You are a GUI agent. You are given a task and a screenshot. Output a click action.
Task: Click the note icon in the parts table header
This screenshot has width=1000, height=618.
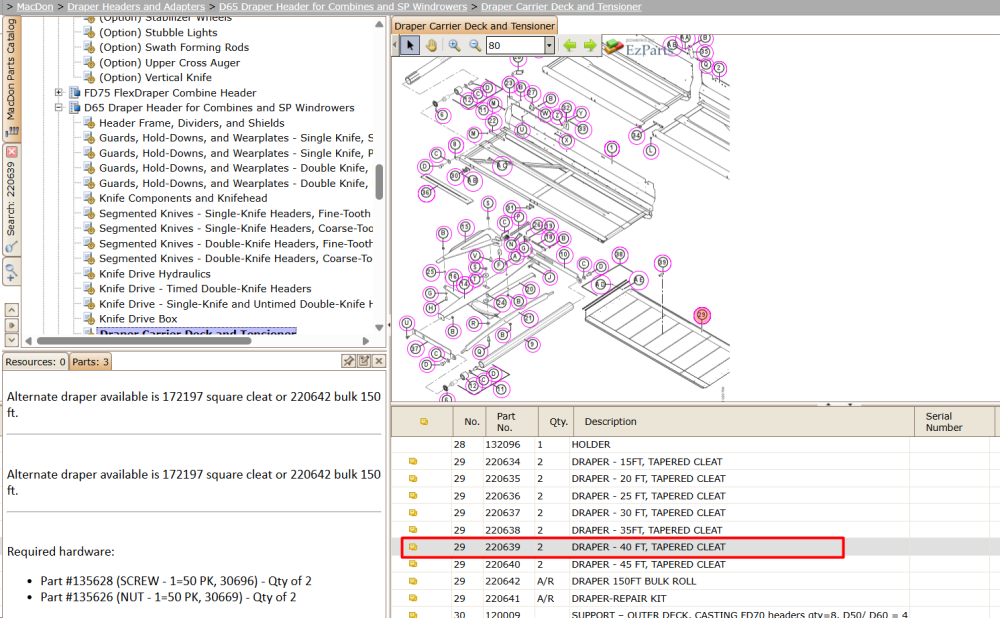424,422
